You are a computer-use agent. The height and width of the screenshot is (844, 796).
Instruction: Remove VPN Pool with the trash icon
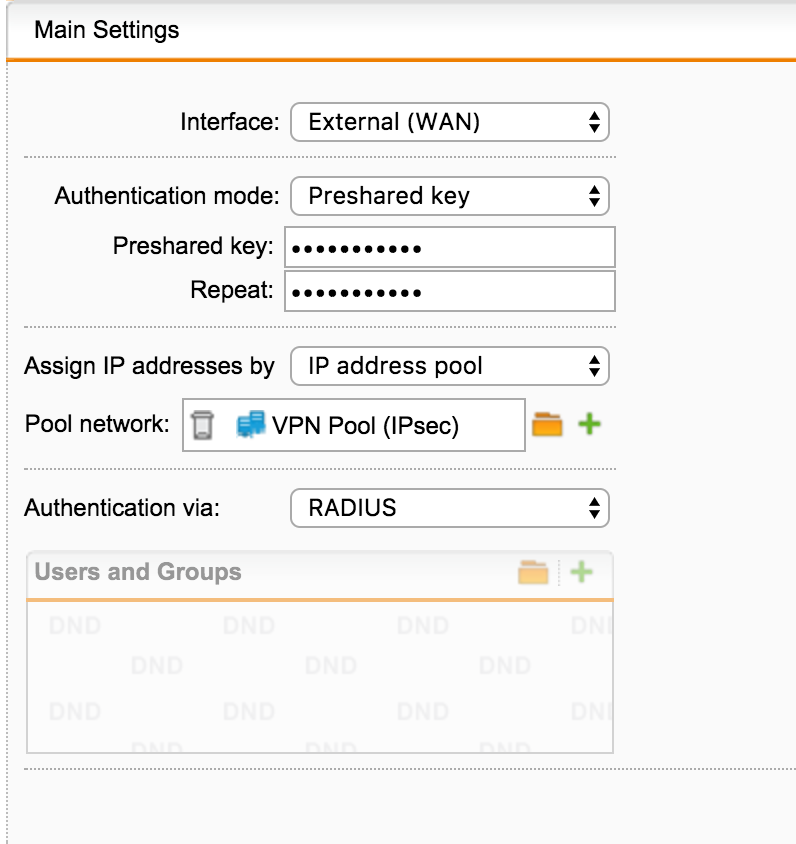pos(202,425)
